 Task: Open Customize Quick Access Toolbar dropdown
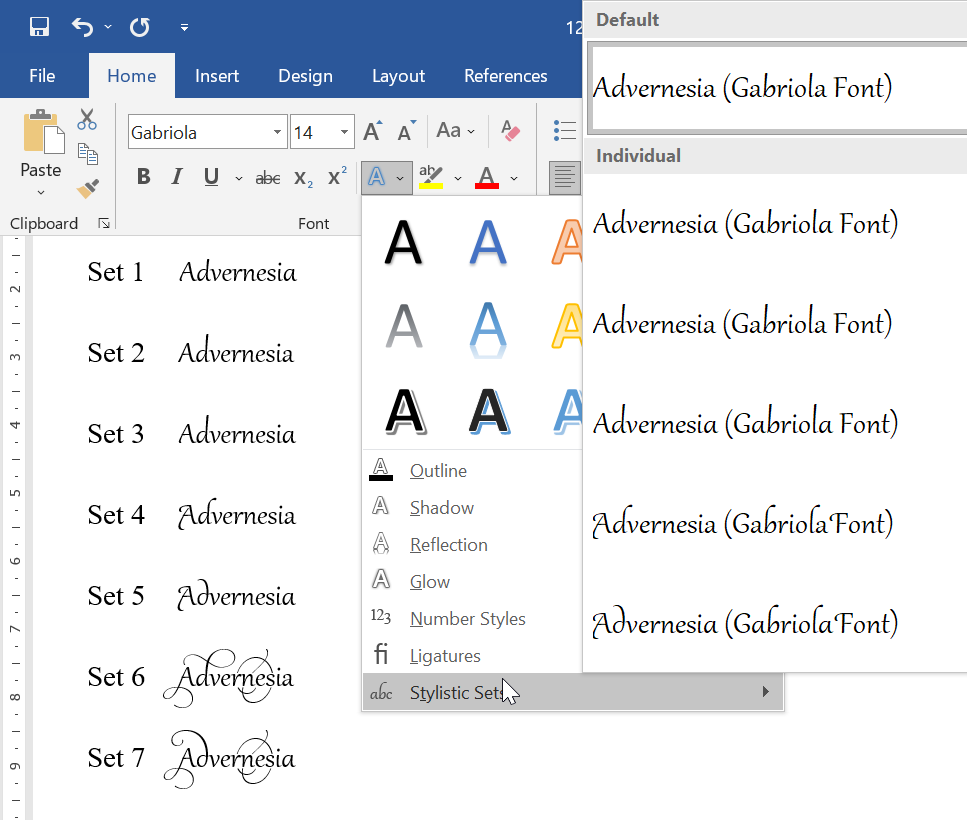click(x=184, y=27)
